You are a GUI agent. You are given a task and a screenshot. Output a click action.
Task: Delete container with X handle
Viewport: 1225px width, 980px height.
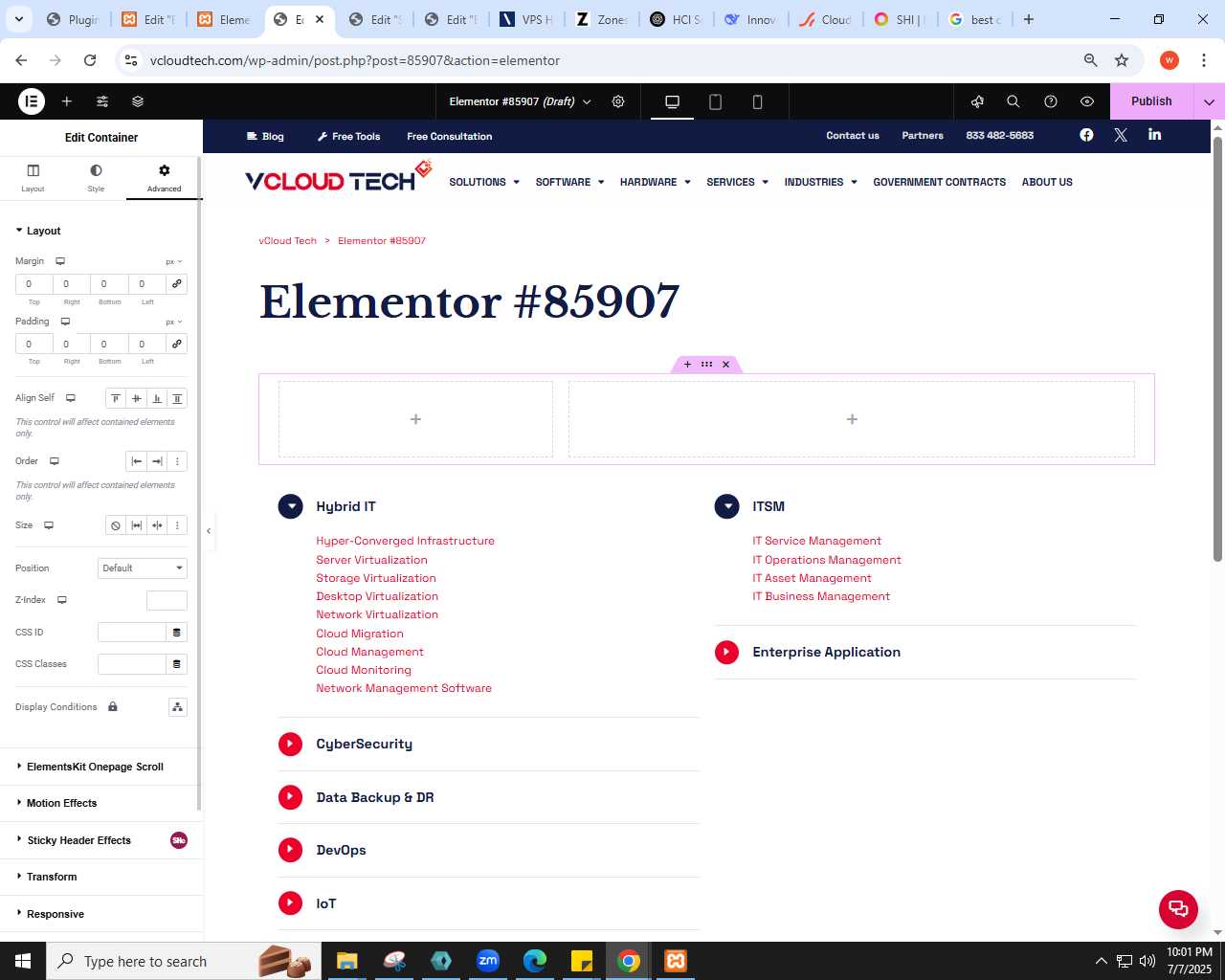pyautogui.click(x=726, y=365)
